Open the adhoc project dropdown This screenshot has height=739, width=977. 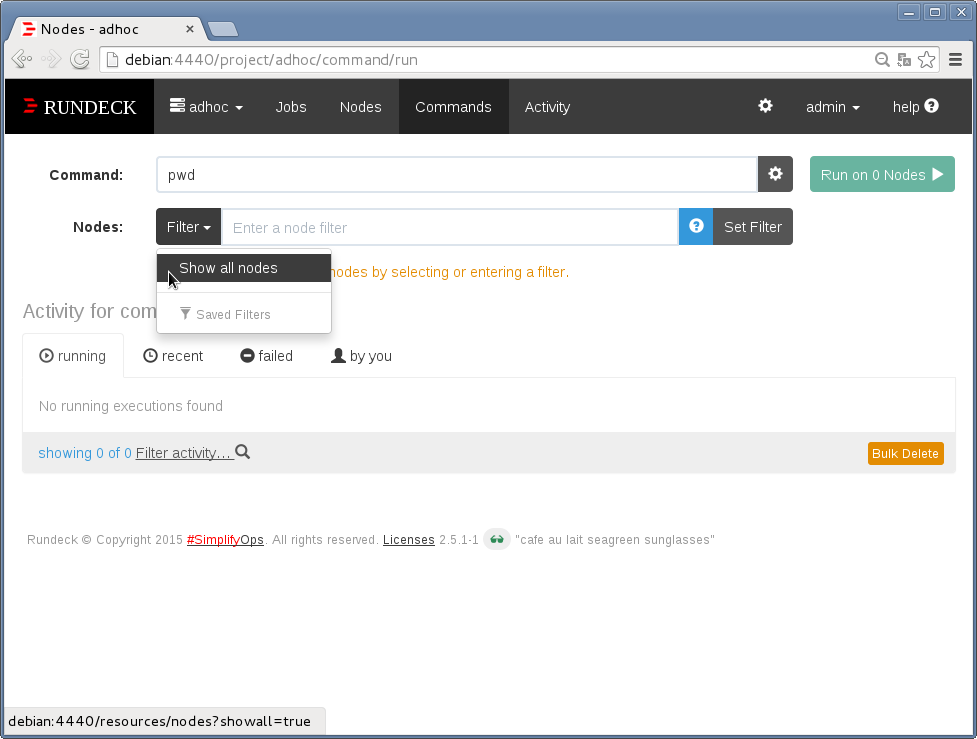(x=206, y=107)
